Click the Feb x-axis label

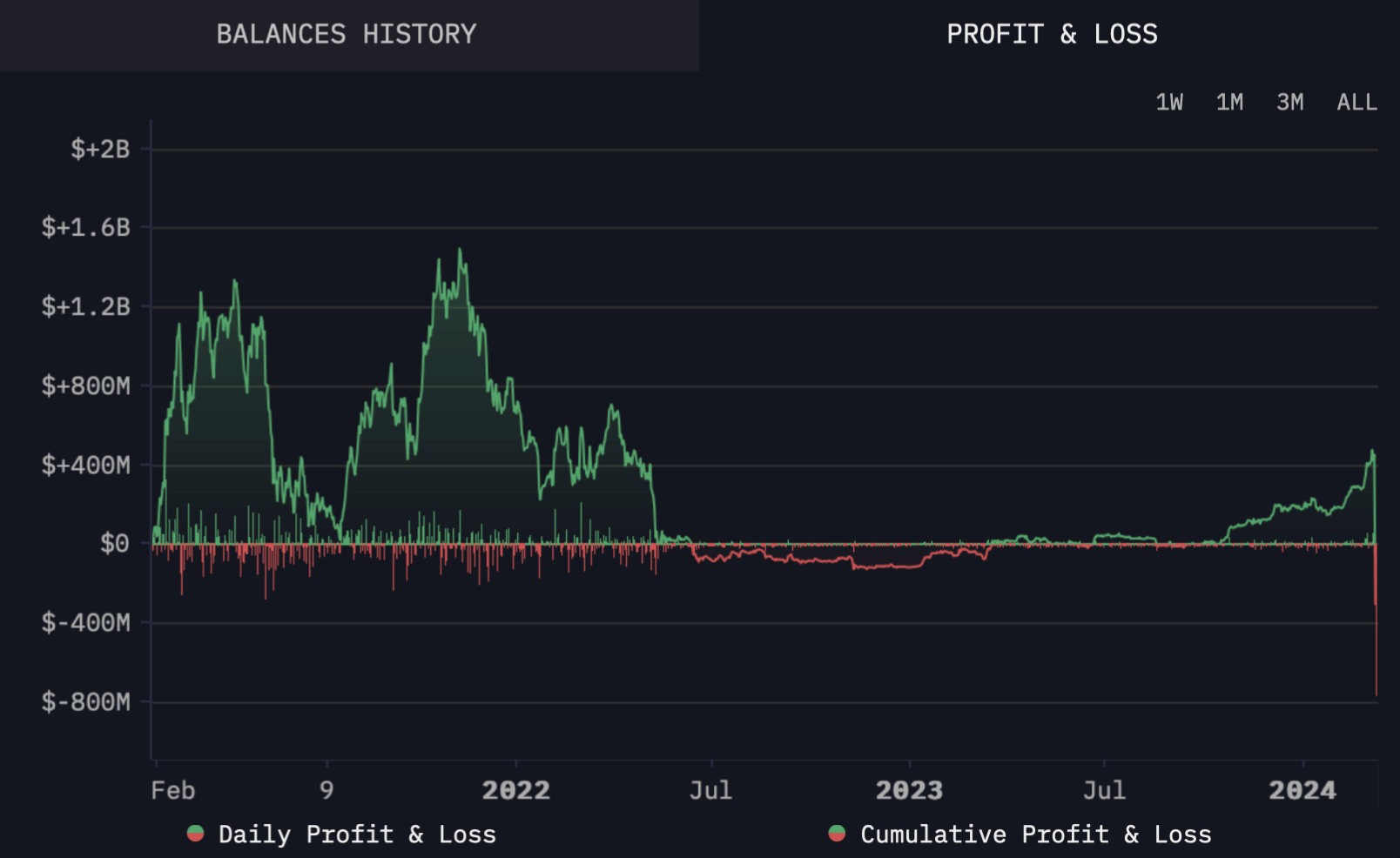point(173,790)
